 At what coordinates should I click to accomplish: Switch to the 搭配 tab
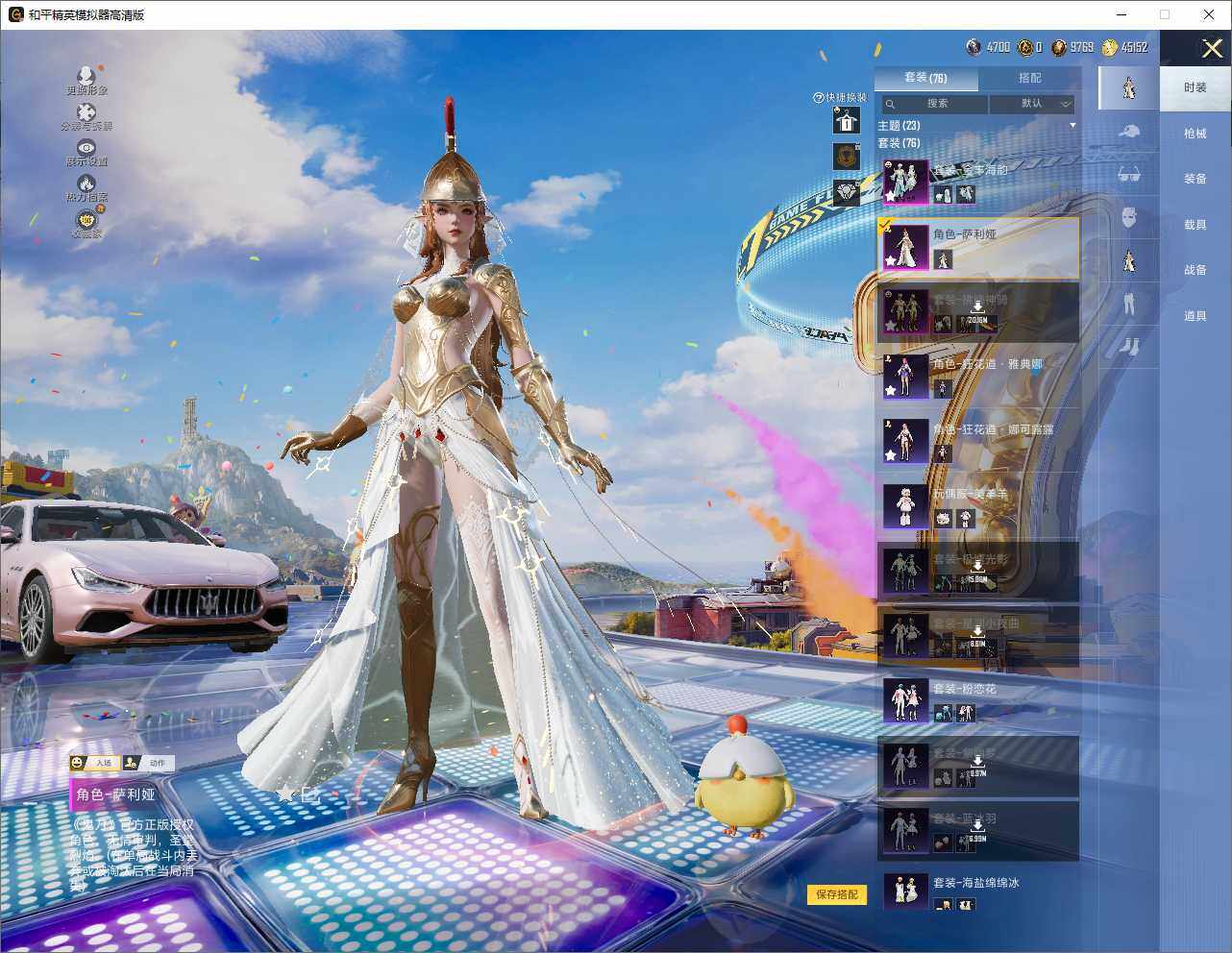point(1029,78)
